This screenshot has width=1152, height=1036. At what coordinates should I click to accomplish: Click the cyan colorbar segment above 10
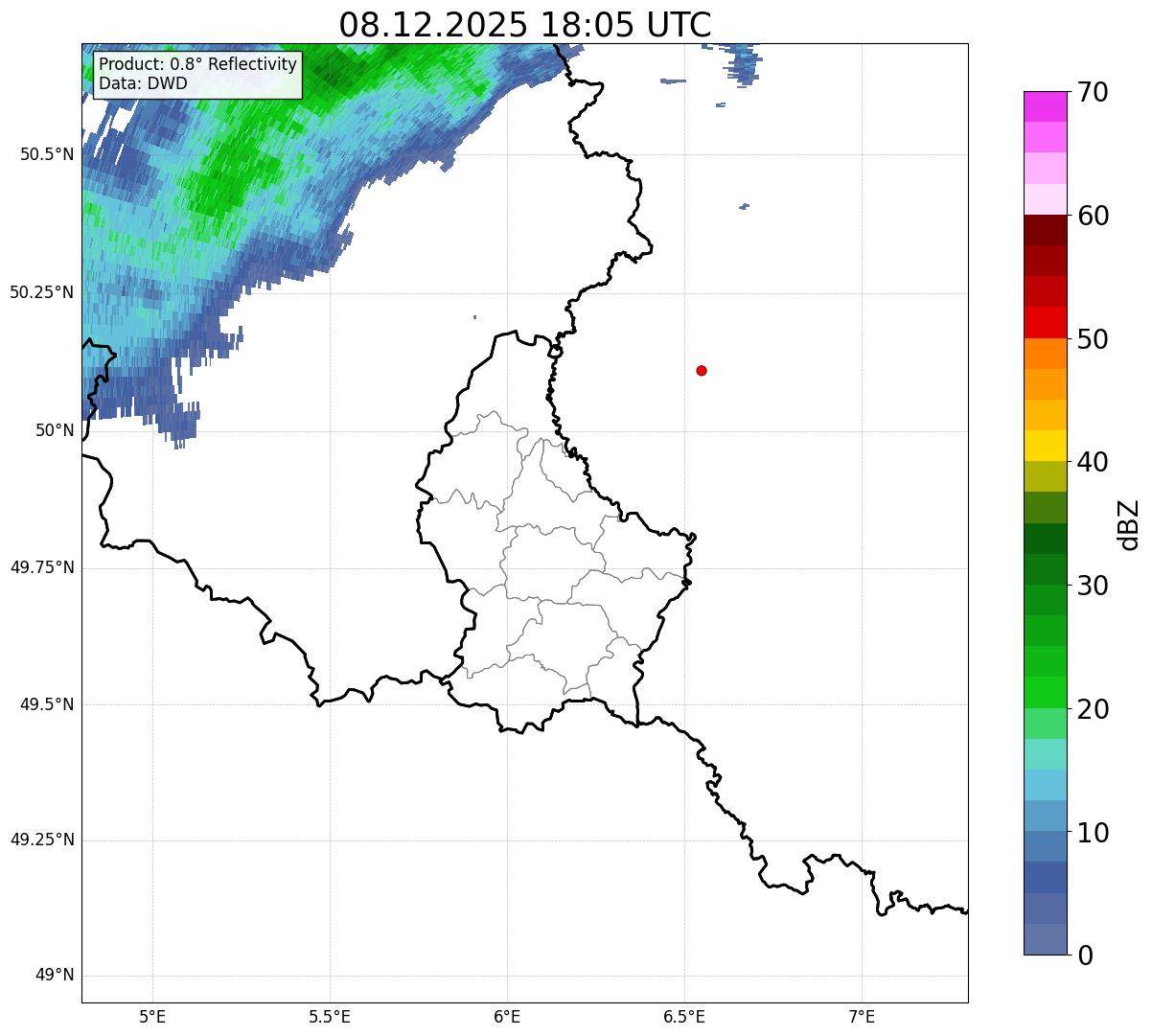click(1045, 785)
